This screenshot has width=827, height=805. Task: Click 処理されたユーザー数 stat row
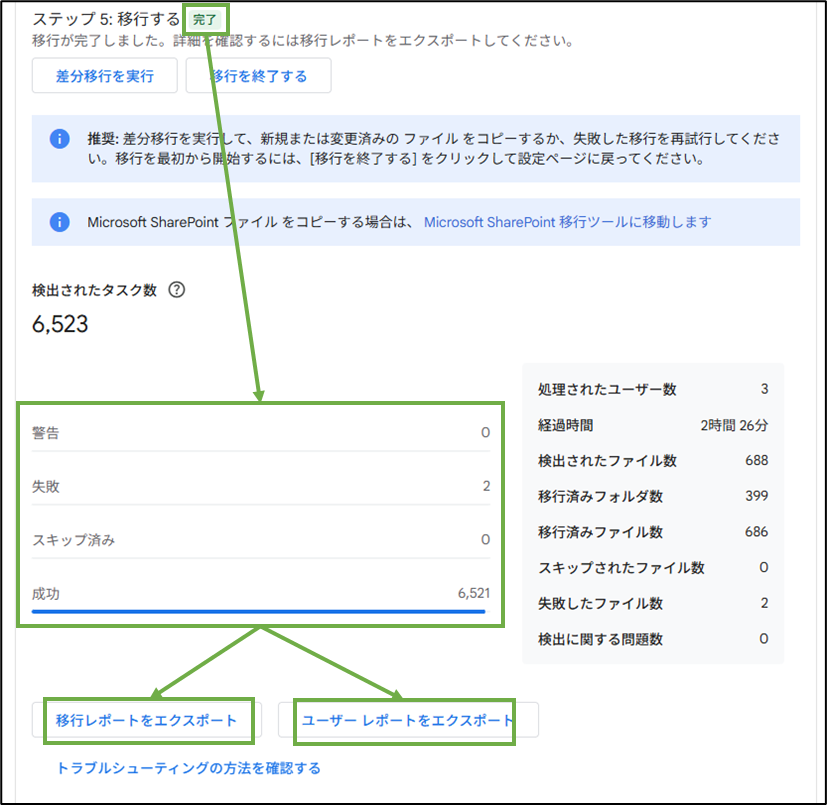click(x=653, y=389)
